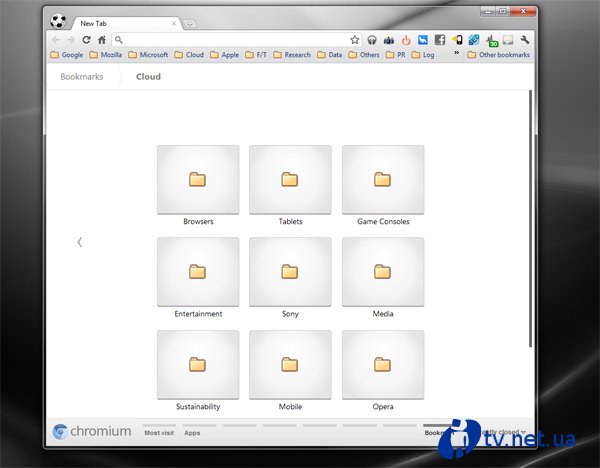Open the Facebook extension
This screenshot has width=600, height=468.
pos(440,40)
